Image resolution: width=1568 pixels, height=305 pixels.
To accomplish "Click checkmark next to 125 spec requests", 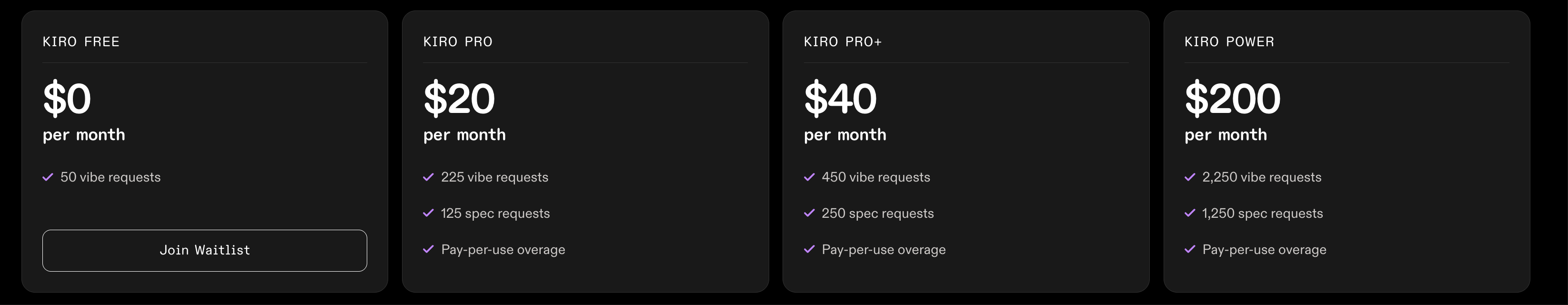I will pyautogui.click(x=429, y=213).
